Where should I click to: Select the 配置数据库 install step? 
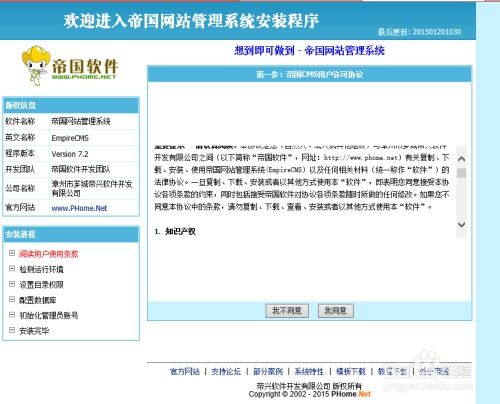click(x=38, y=300)
